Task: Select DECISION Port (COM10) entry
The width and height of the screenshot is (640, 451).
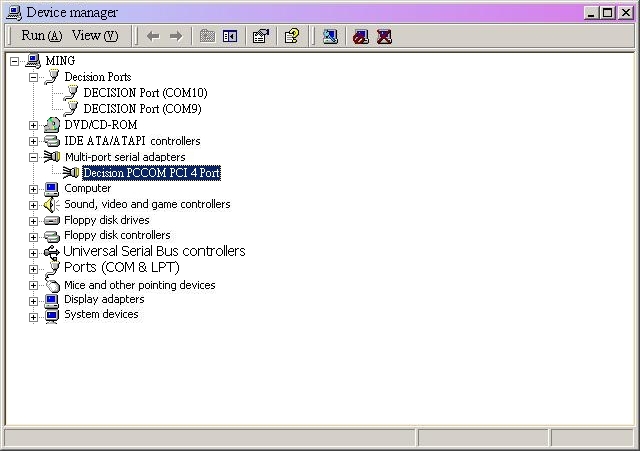Action: coord(145,93)
